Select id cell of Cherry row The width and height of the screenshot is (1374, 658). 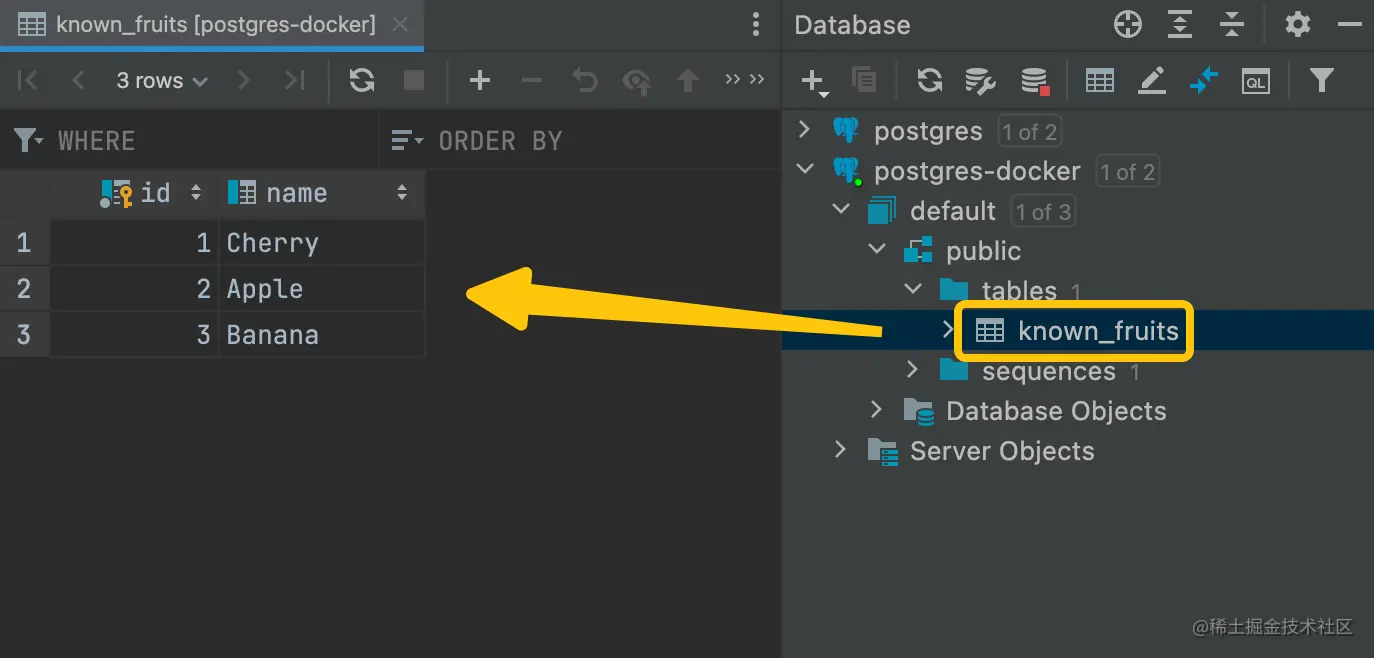(135, 243)
